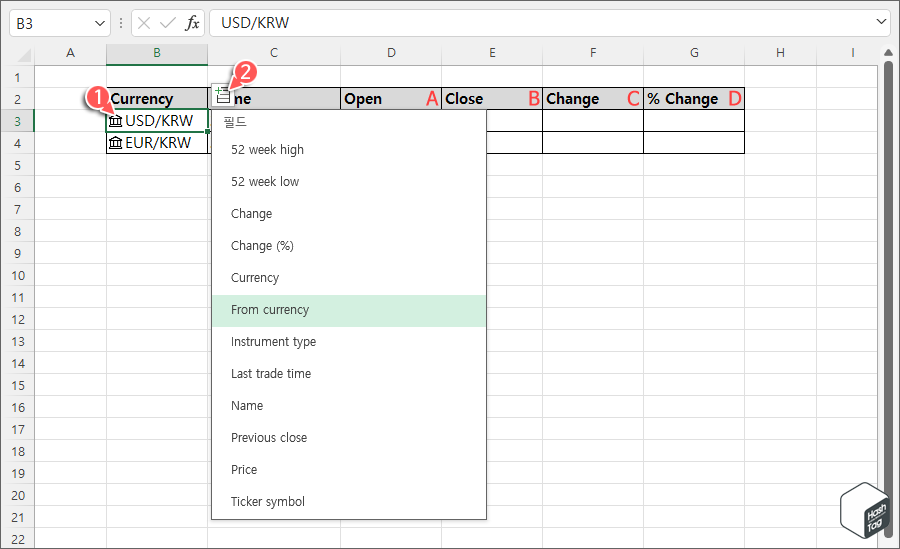Expand the formula bar with chevron

[x=881, y=22]
